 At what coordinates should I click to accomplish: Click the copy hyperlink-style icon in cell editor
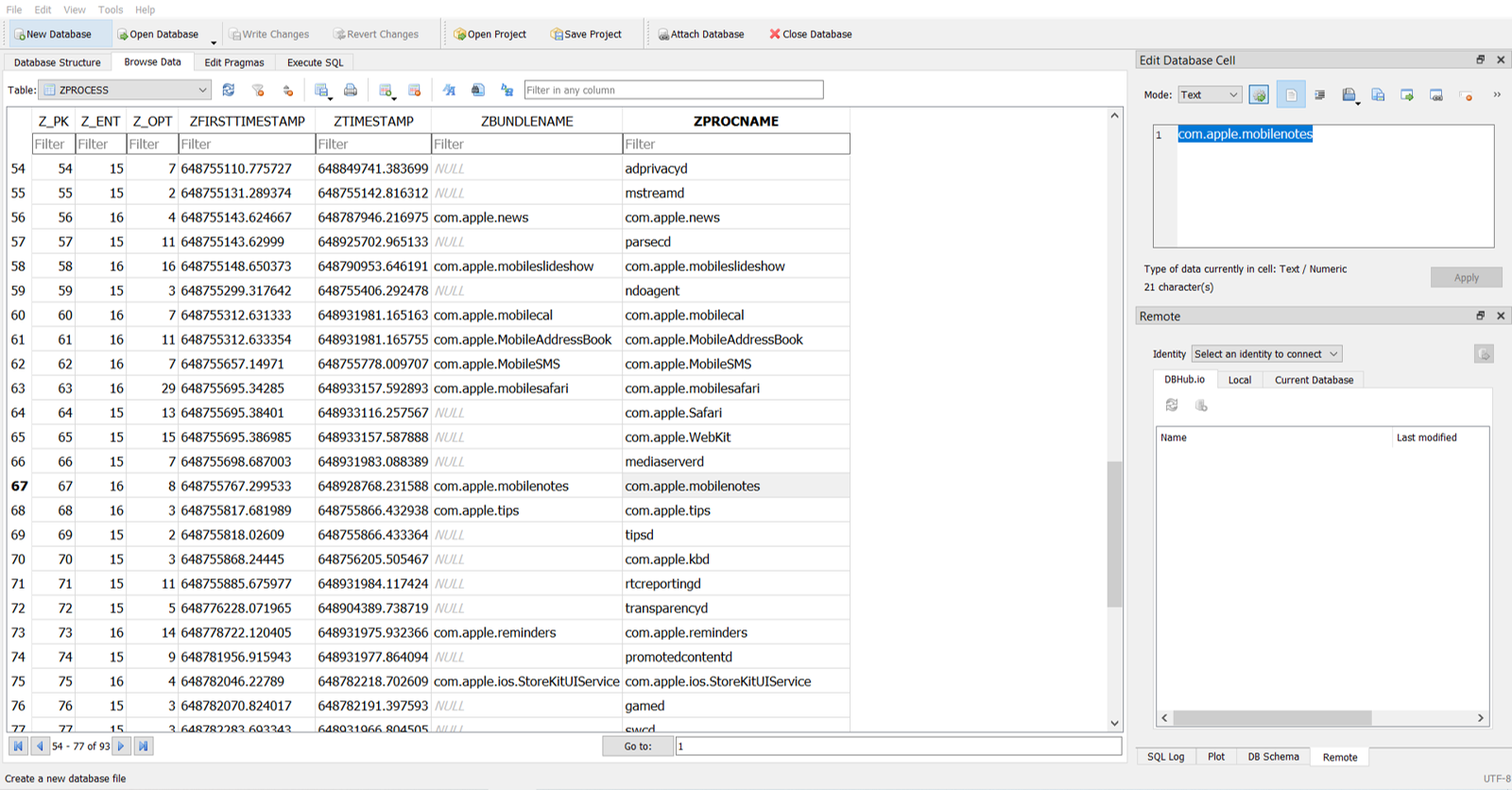(1436, 94)
